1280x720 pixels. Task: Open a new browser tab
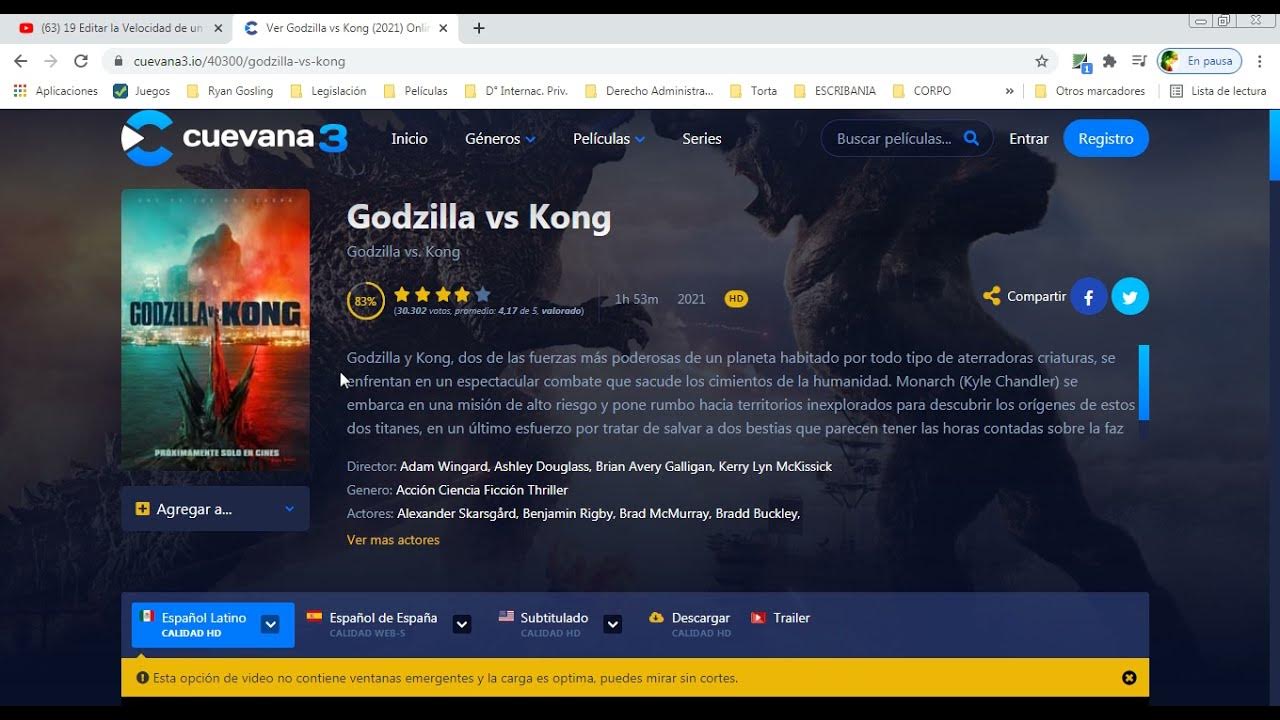479,28
